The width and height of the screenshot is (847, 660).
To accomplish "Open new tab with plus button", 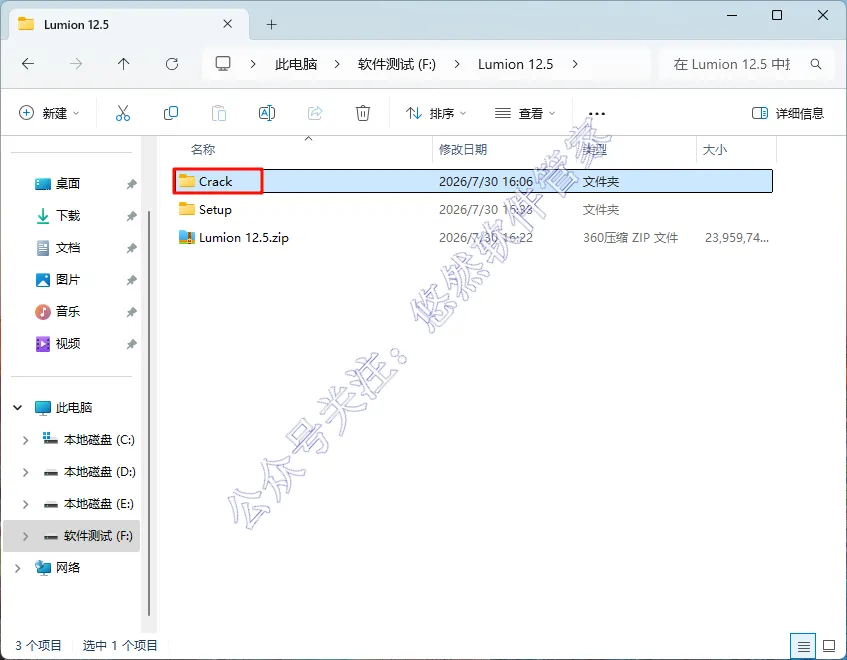I will [272, 24].
